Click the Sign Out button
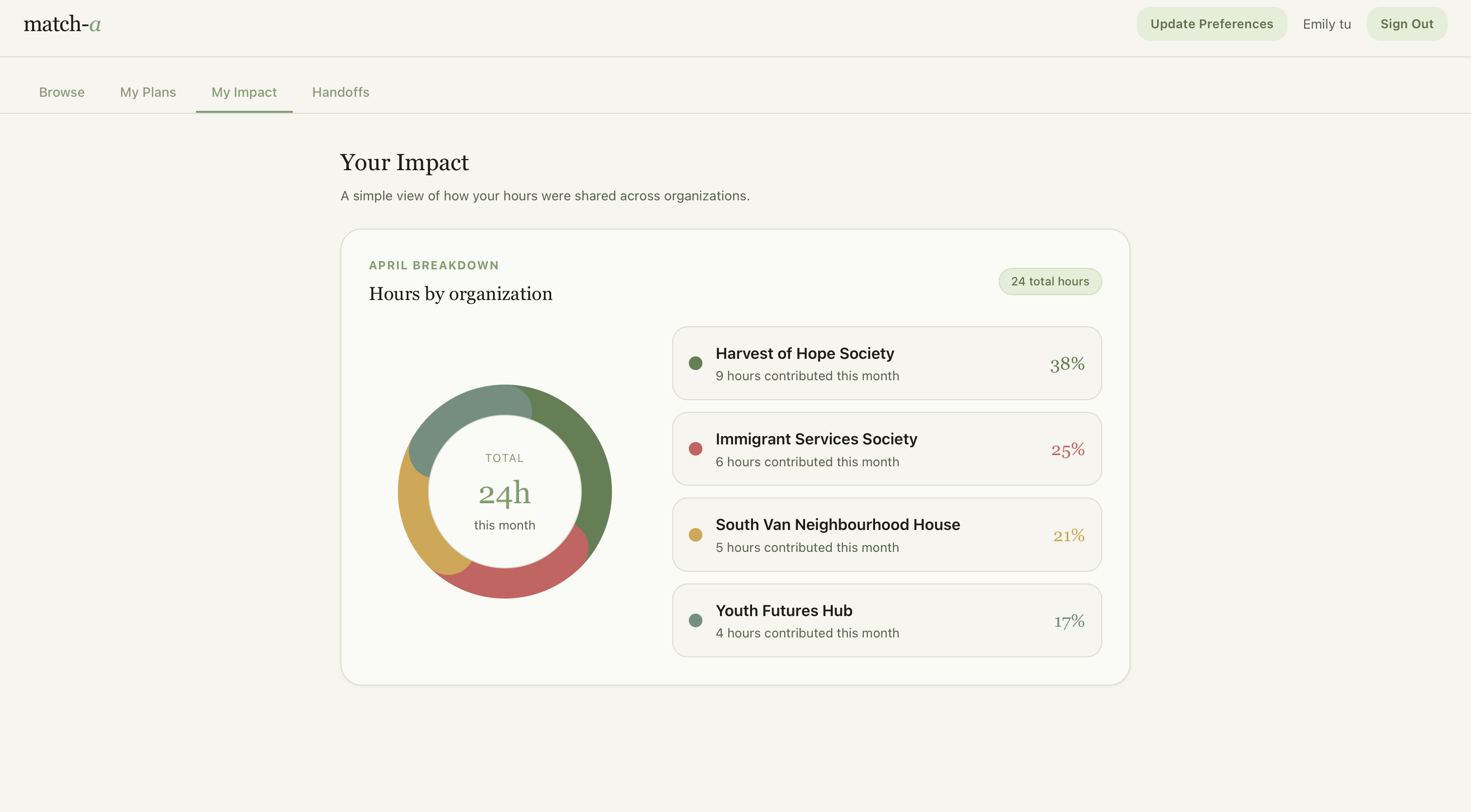The image size is (1471, 812). 1406,24
